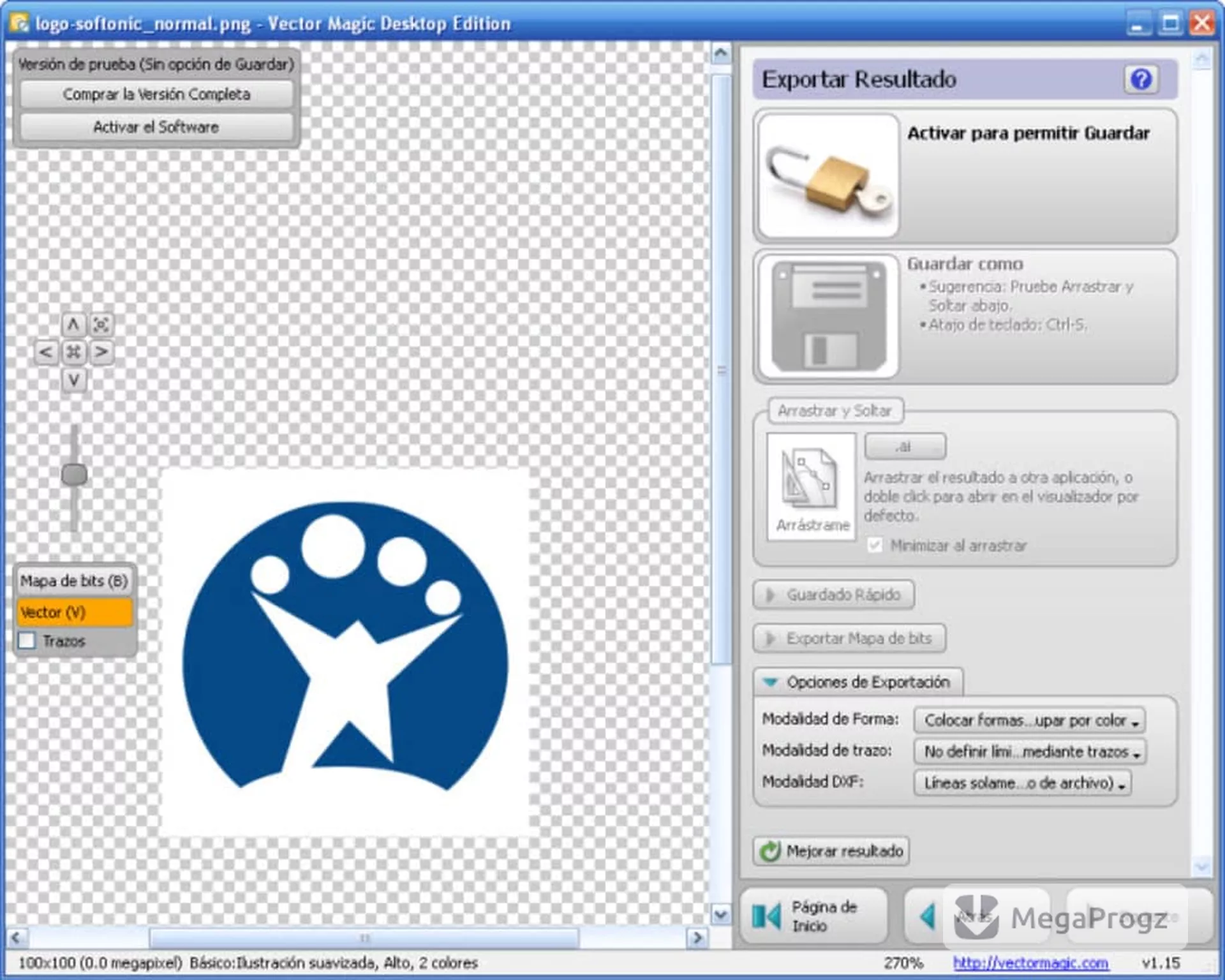The image size is (1225, 980).
Task: Open the vectormagic.com link
Action: pyautogui.click(x=1030, y=963)
